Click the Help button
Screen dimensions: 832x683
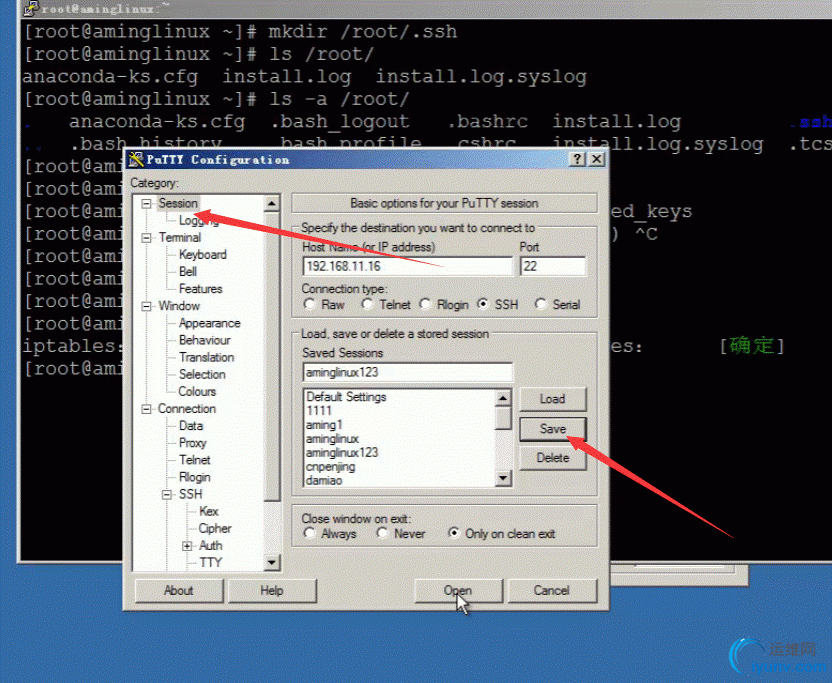pos(272,591)
